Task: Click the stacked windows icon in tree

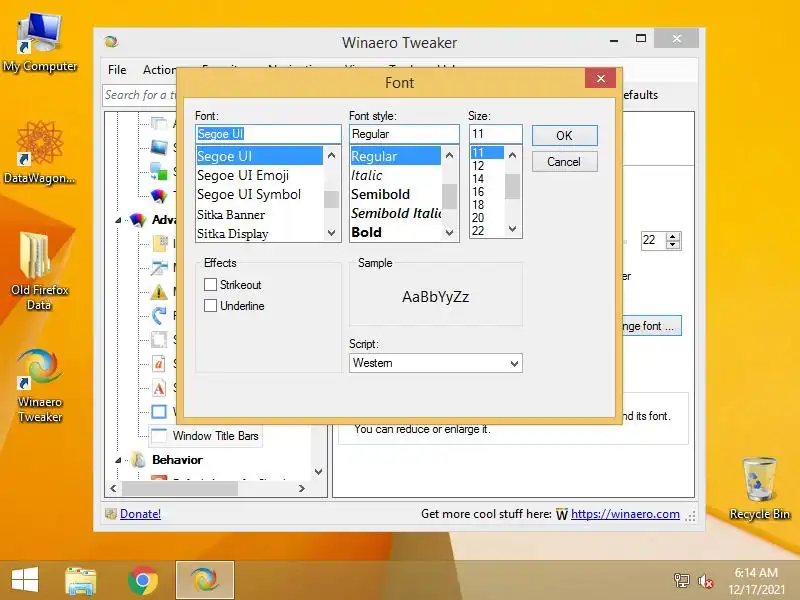Action: click(159, 123)
